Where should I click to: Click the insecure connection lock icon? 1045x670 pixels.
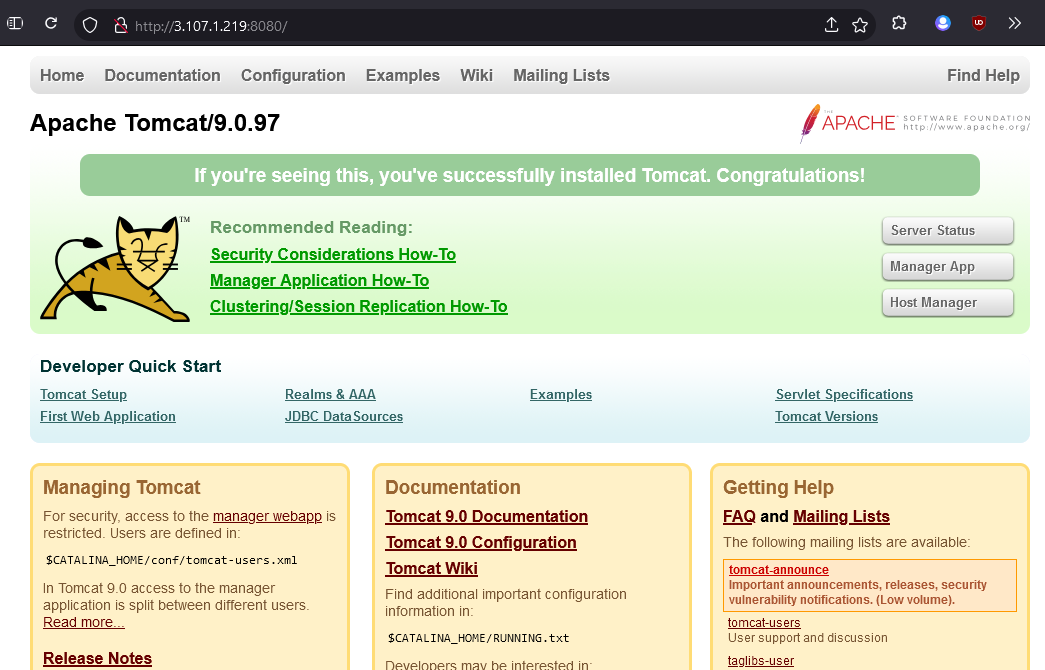[121, 25]
